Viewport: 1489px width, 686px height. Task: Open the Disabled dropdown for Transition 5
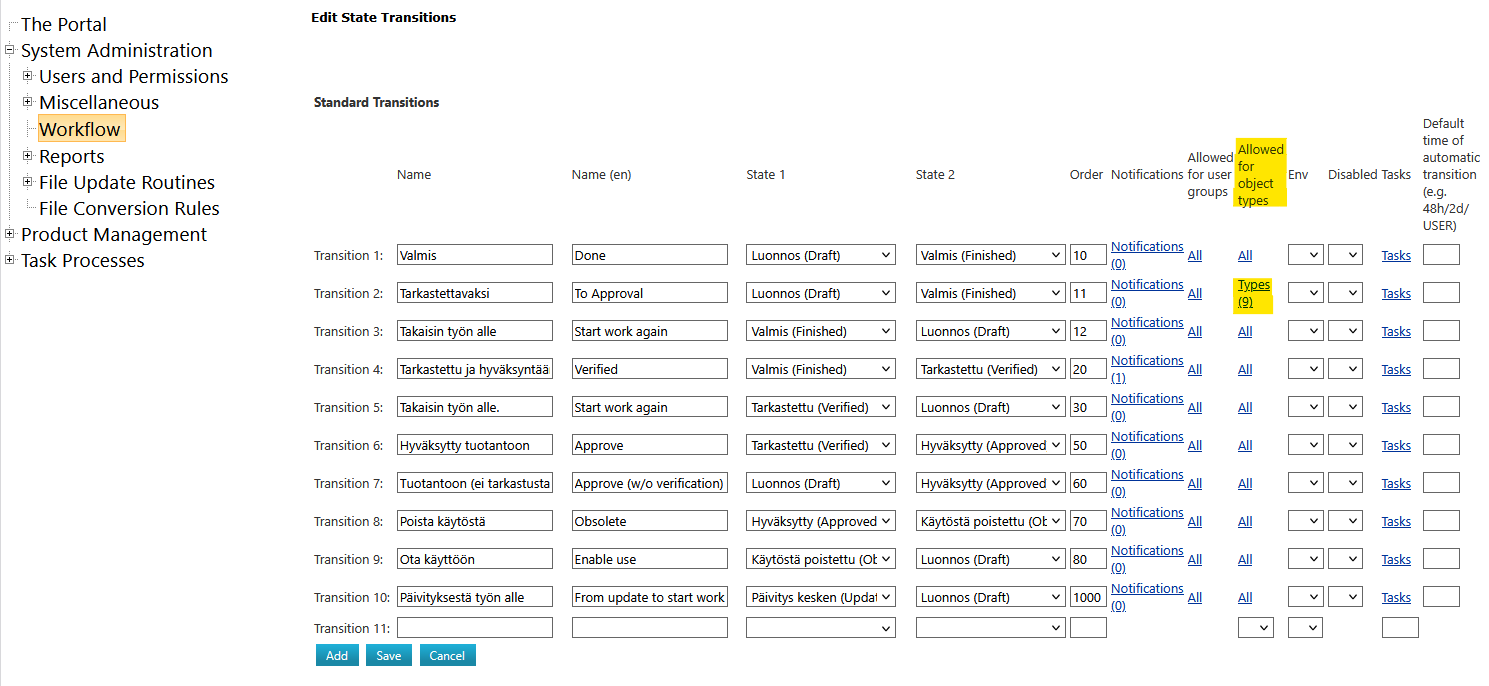[x=1345, y=407]
